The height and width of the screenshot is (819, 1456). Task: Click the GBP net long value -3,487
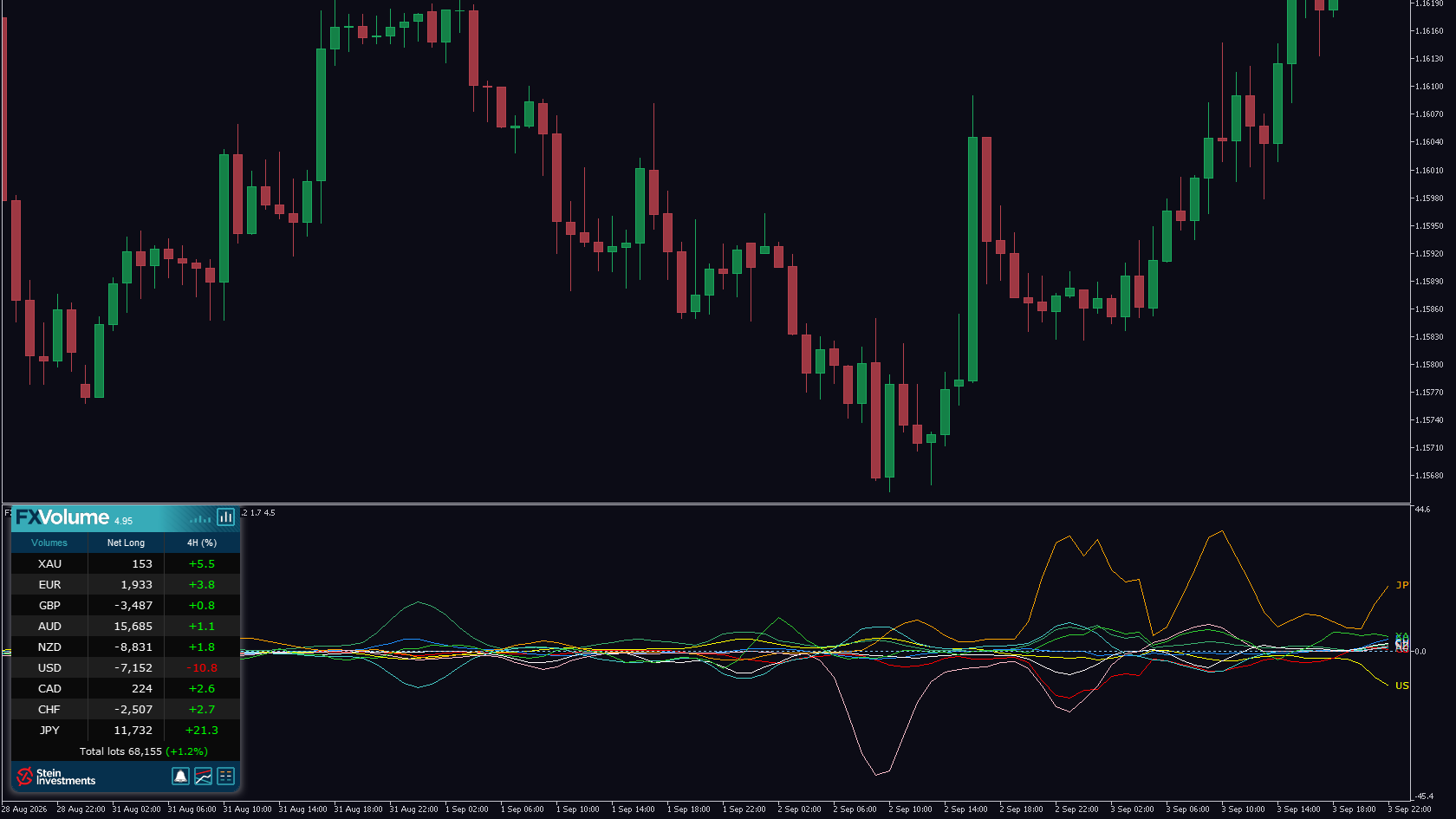click(133, 606)
